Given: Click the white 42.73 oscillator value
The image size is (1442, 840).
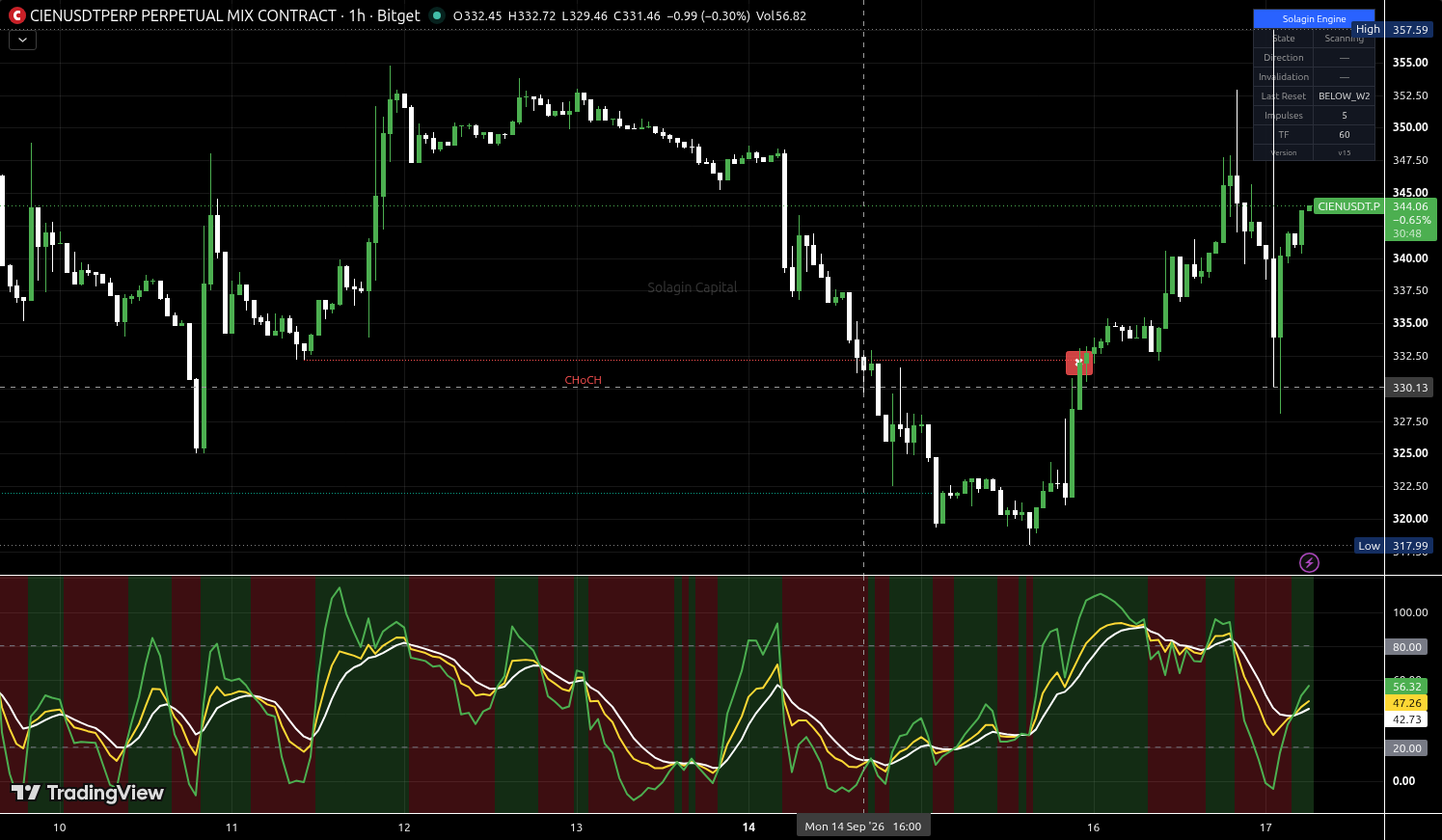Looking at the screenshot, I should pos(1407,719).
